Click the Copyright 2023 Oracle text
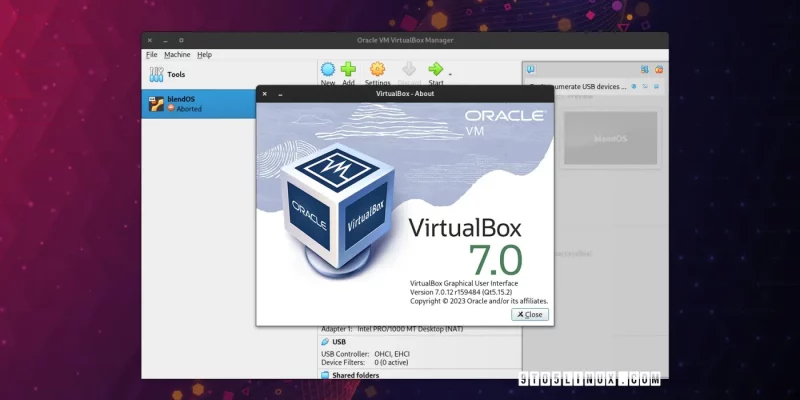The image size is (800, 400). tap(479, 301)
